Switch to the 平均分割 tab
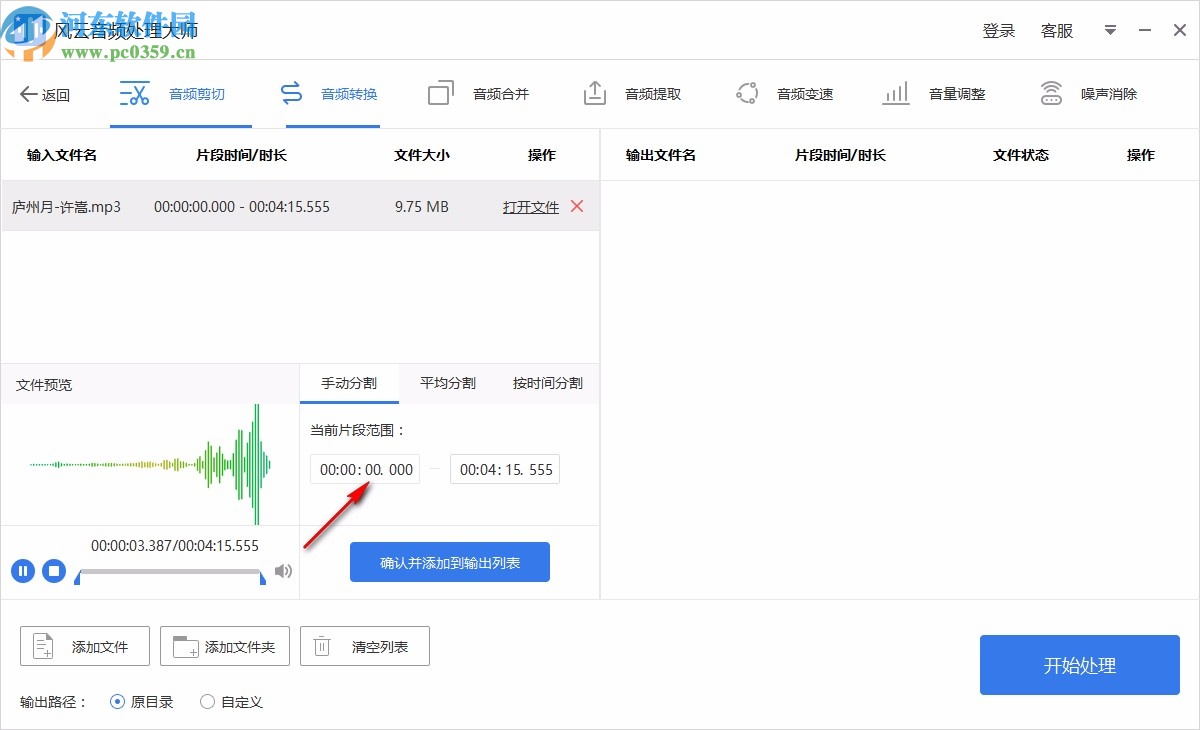1200x730 pixels. 446,383
